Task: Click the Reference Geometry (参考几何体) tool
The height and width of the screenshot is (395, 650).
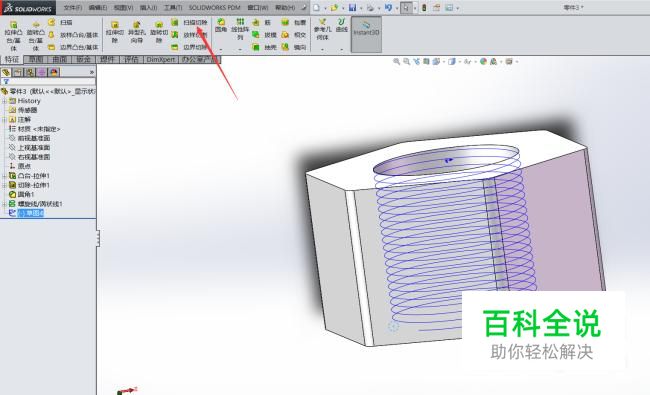Action: (x=323, y=29)
